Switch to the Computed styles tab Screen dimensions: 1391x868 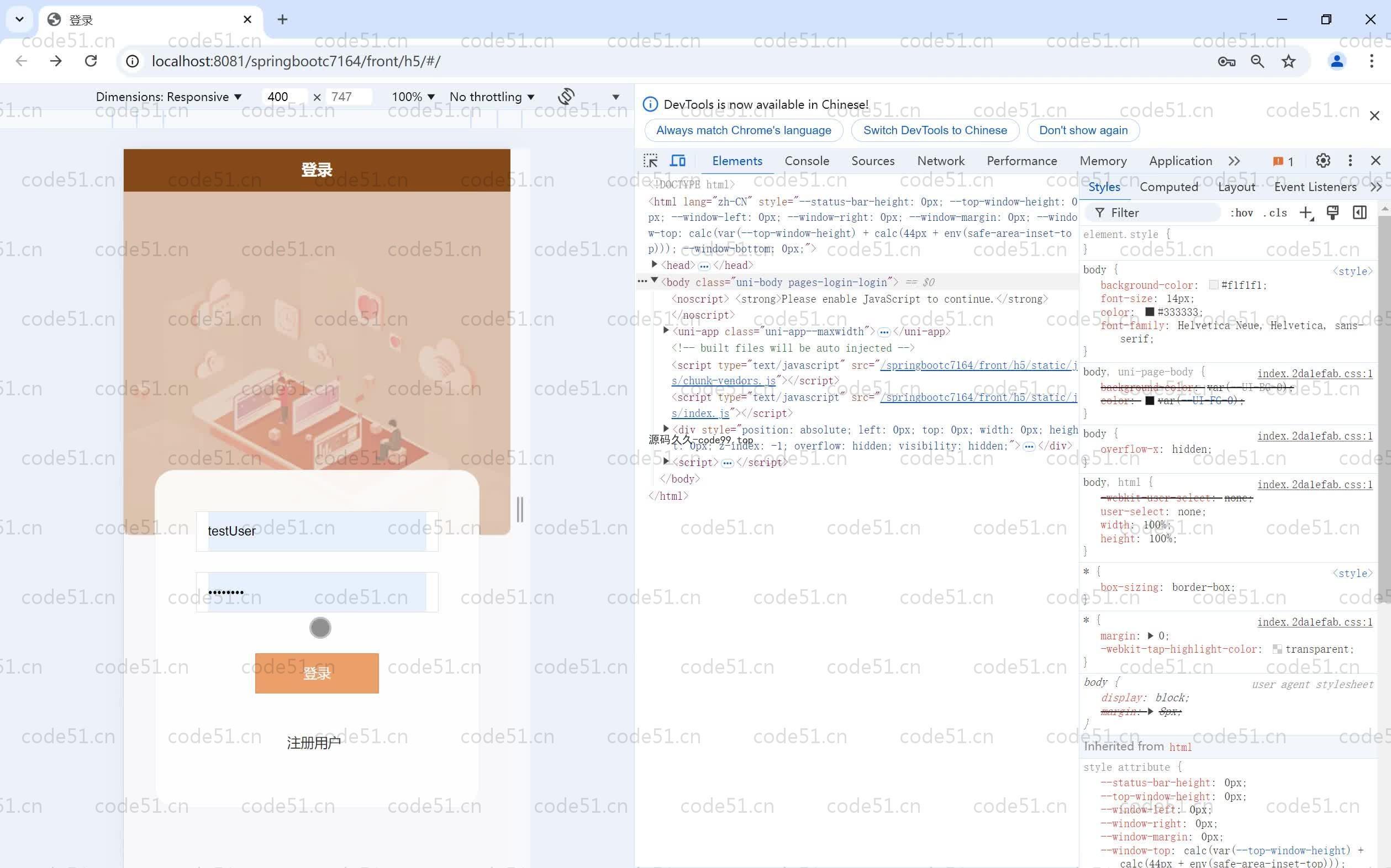[1169, 187]
